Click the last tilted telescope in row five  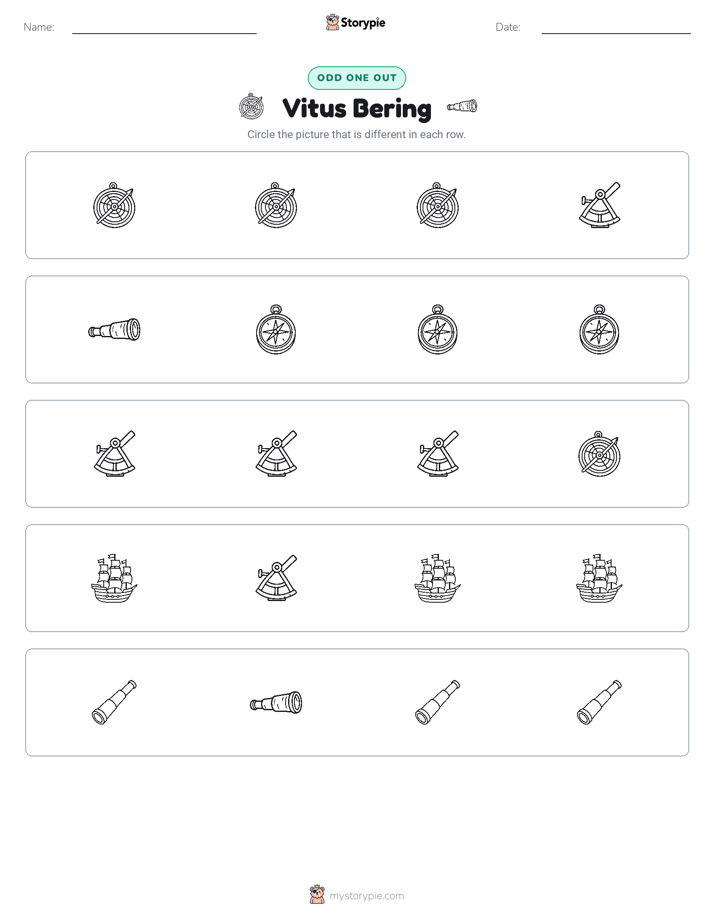[x=599, y=702]
